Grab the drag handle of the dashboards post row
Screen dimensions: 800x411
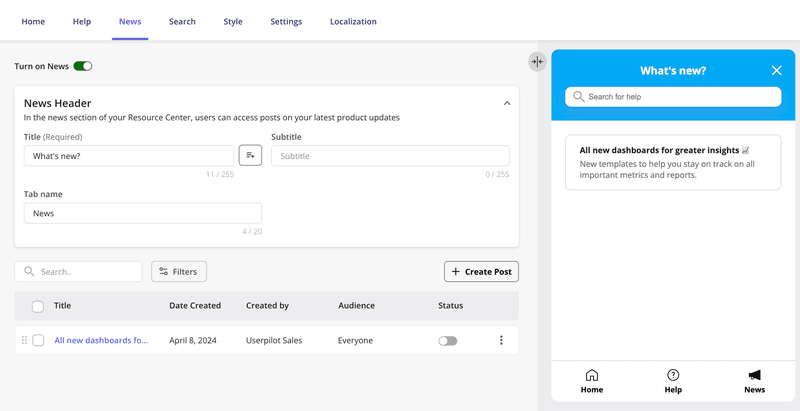[x=24, y=340]
